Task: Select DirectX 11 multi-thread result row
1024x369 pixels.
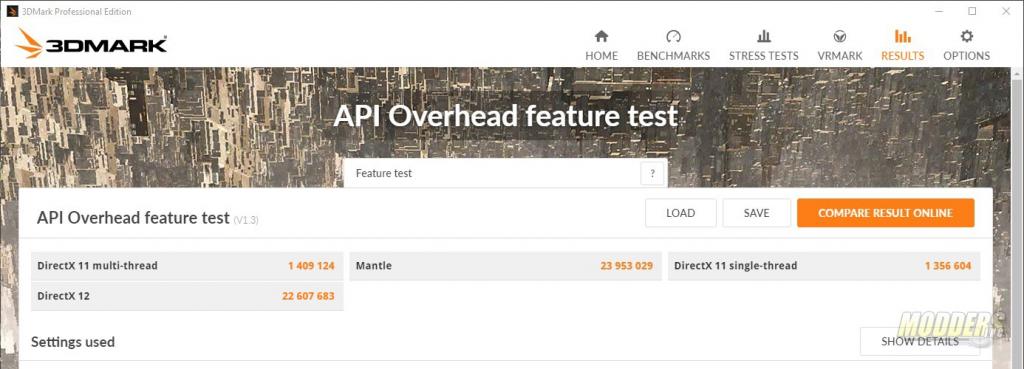Action: click(x=187, y=266)
